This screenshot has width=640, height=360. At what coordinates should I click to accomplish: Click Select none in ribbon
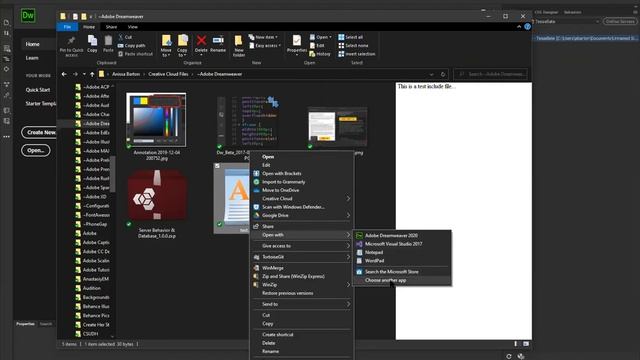pyautogui.click(x=353, y=46)
